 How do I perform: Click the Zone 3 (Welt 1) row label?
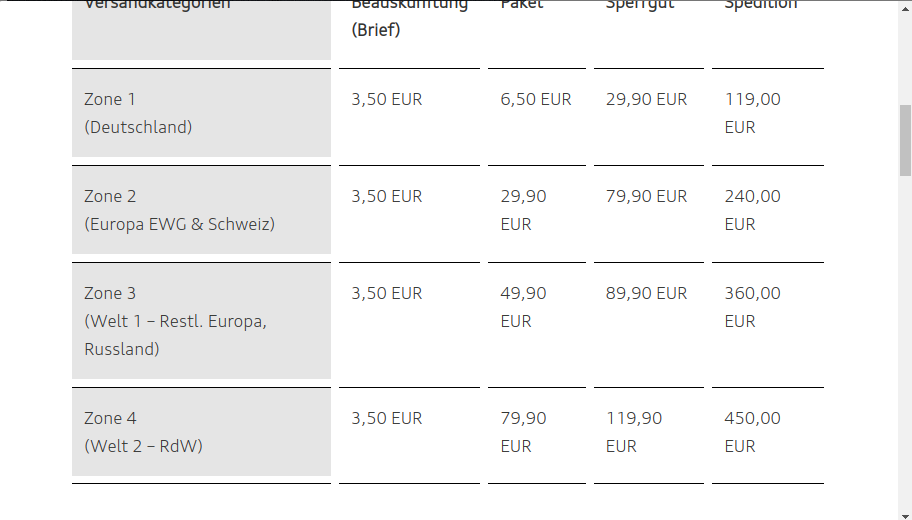(175, 321)
